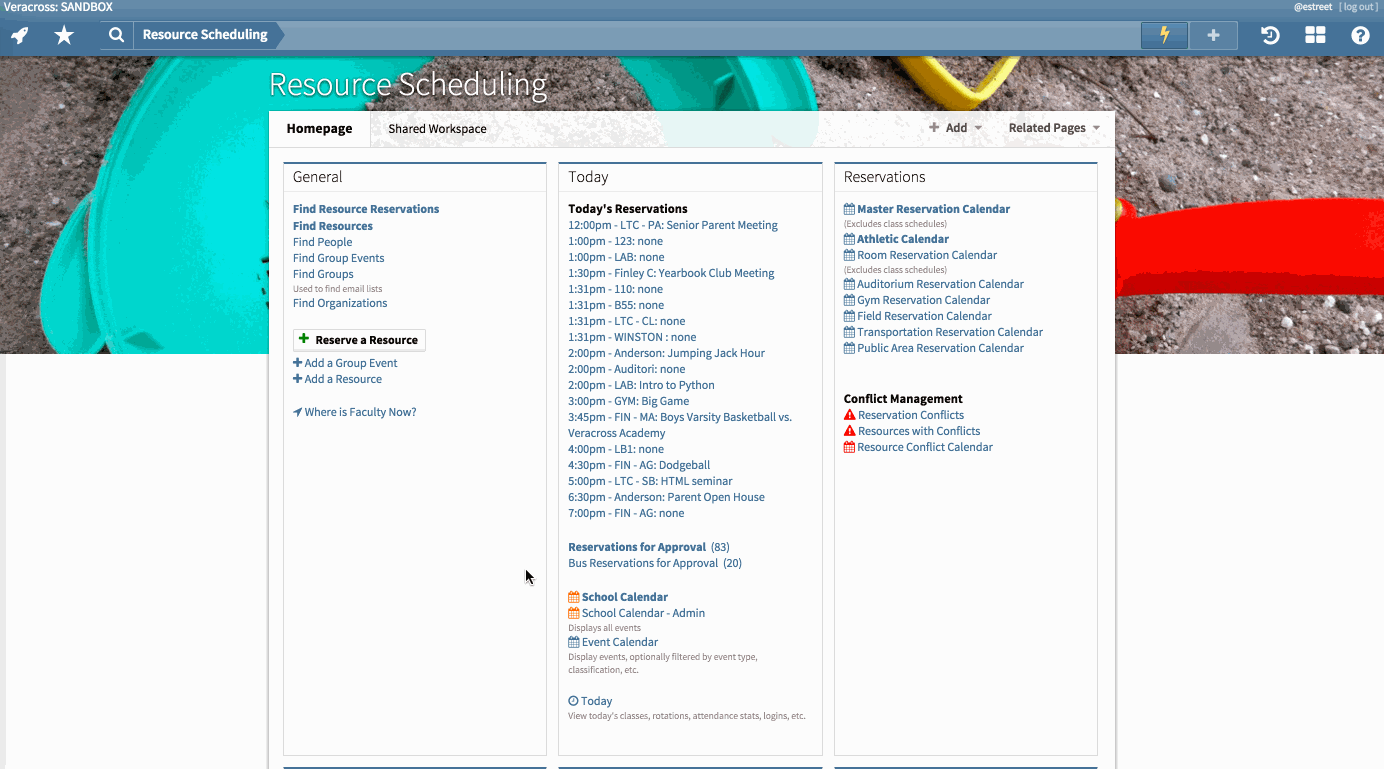This screenshot has width=1384, height=769.
Task: Open favorites using the star icon
Action: pyautogui.click(x=63, y=34)
